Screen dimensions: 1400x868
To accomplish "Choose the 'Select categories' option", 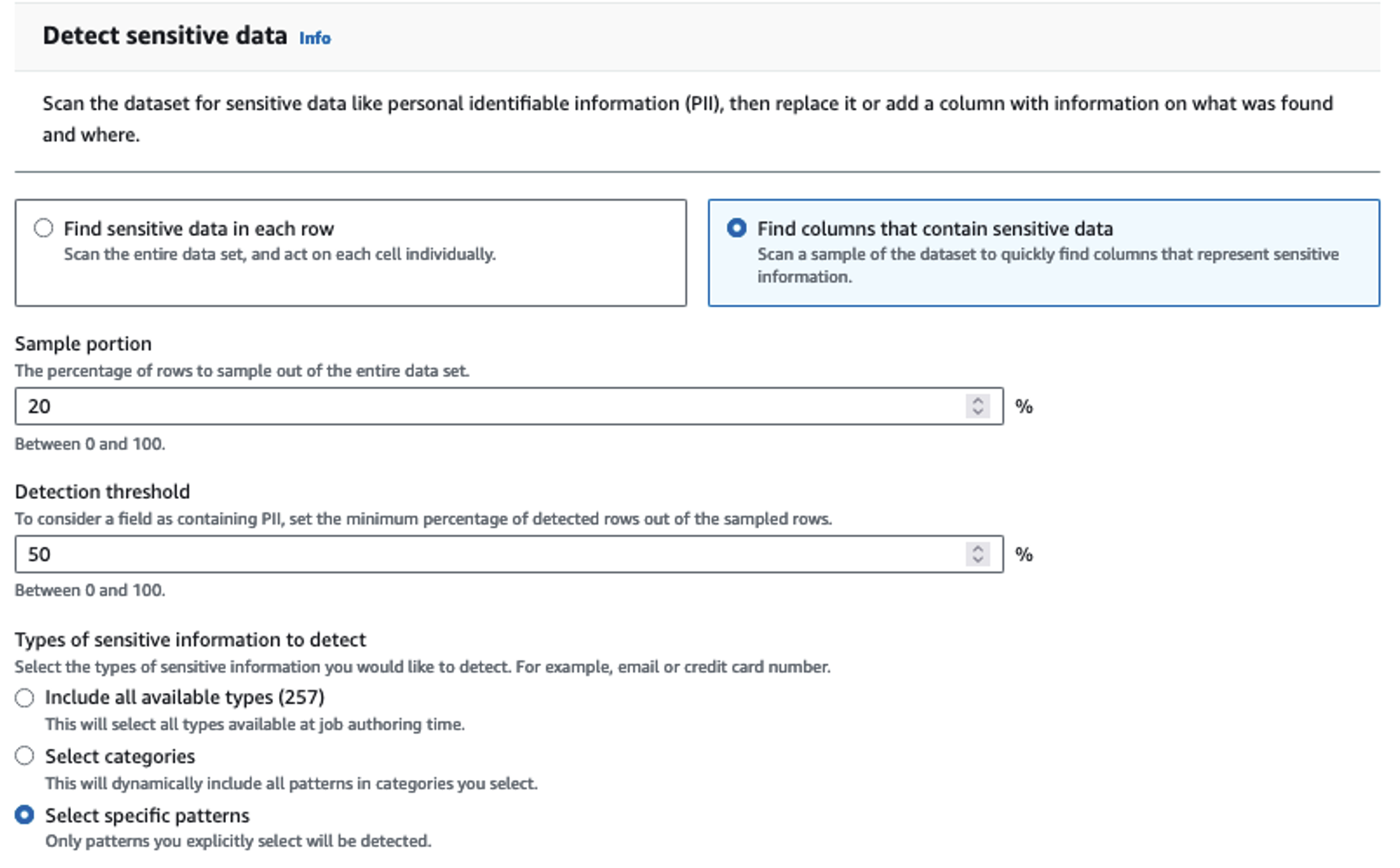I will [x=25, y=756].
